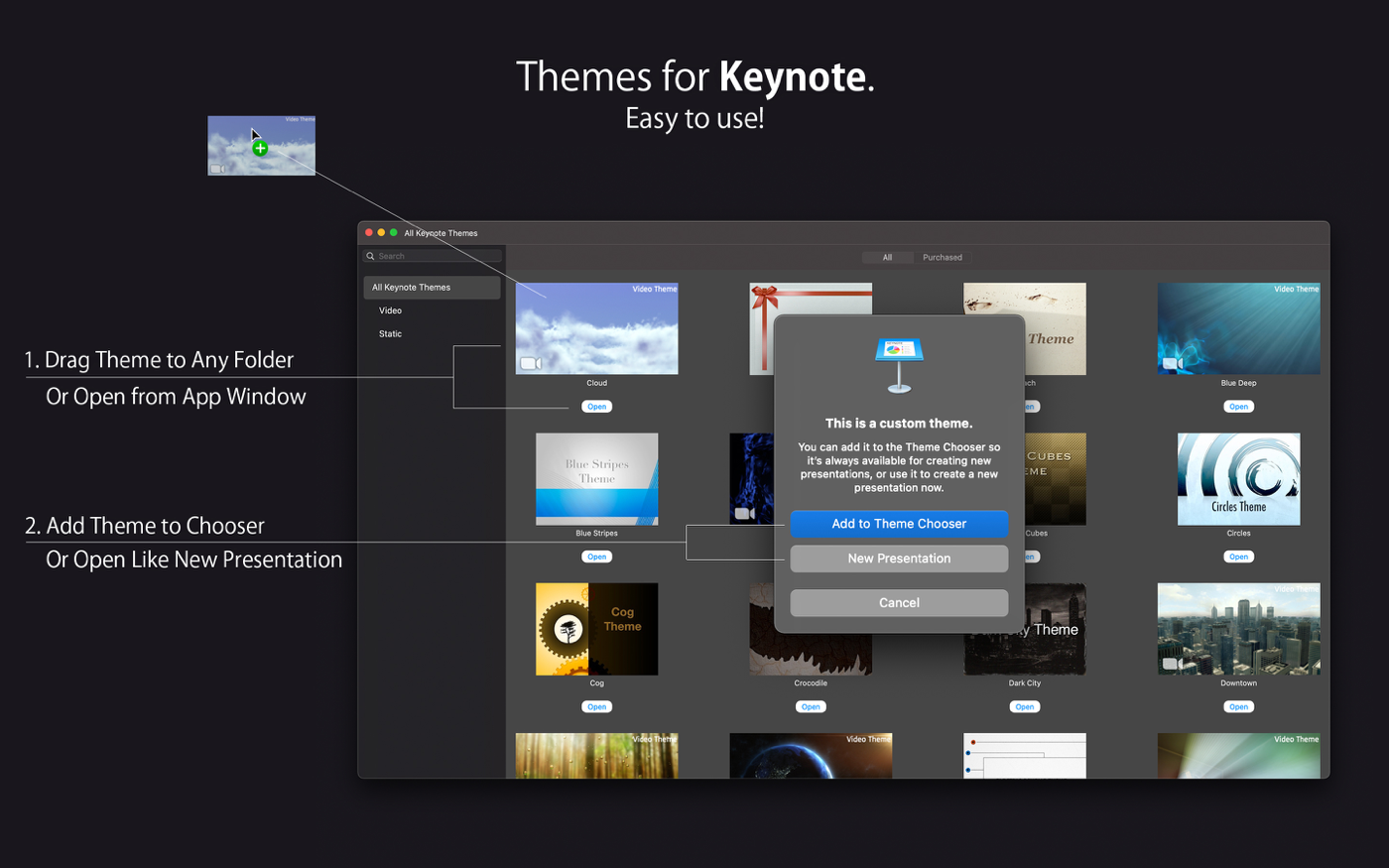Image resolution: width=1389 pixels, height=868 pixels.
Task: Select the Cog Theme thumbnail
Action: tap(596, 629)
